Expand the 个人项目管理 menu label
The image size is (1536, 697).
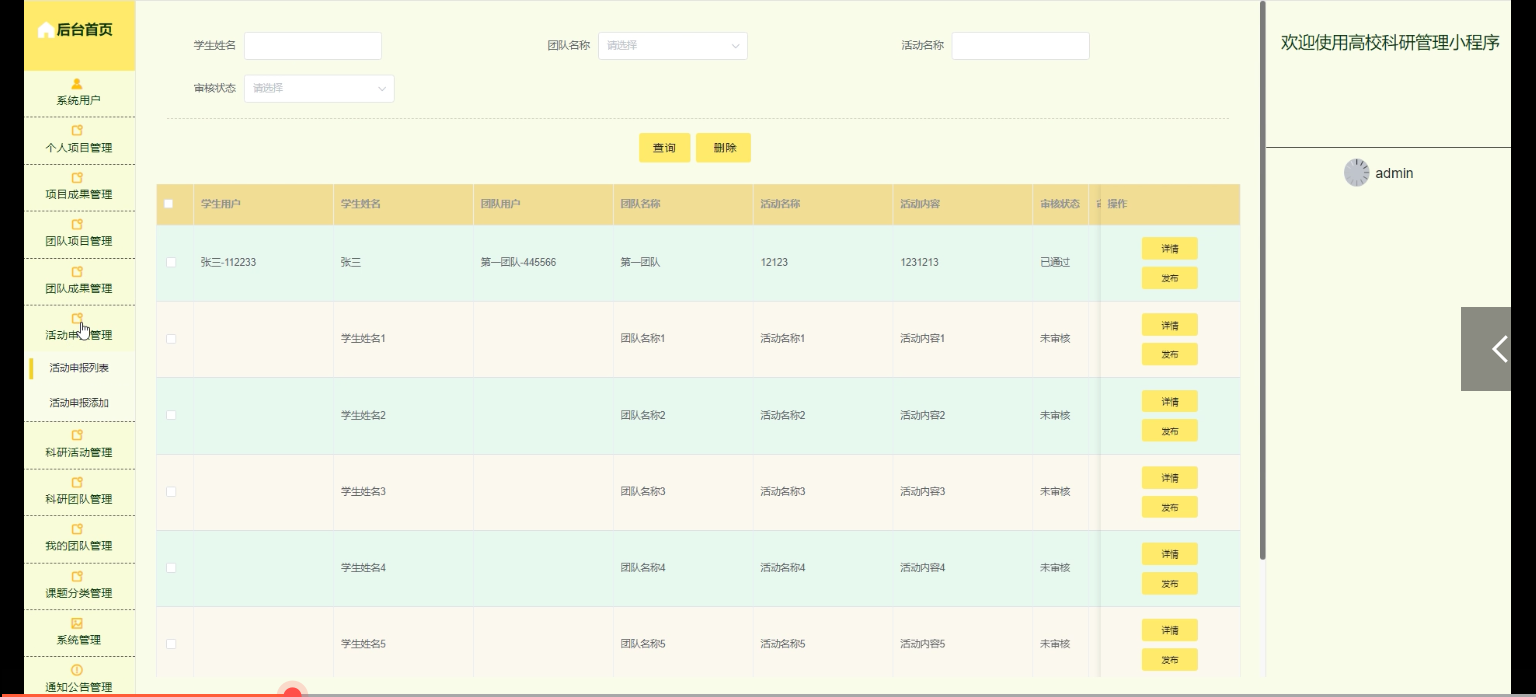tap(79, 148)
